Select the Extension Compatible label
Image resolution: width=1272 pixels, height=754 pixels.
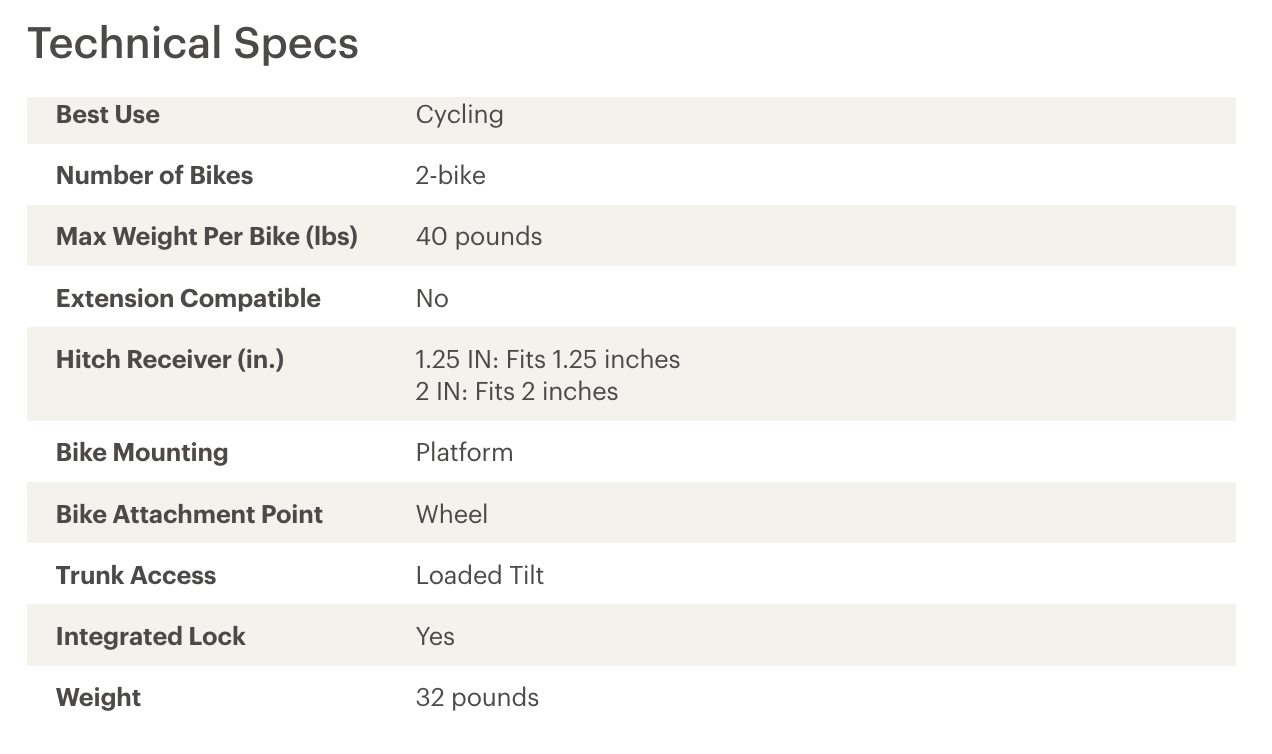click(x=188, y=299)
